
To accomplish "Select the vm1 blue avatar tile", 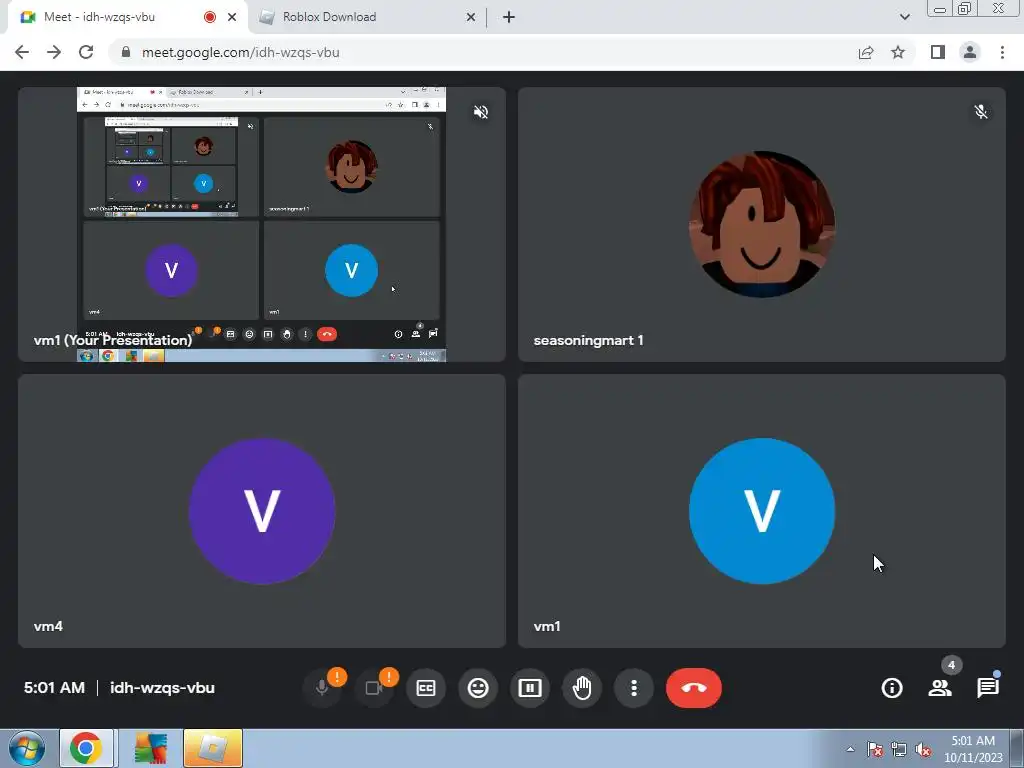I will pyautogui.click(x=761, y=511).
